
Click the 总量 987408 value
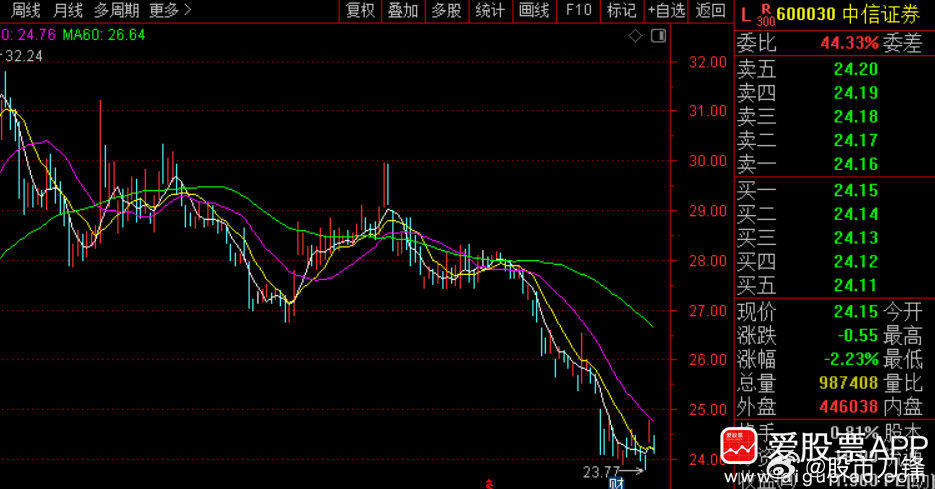(849, 383)
